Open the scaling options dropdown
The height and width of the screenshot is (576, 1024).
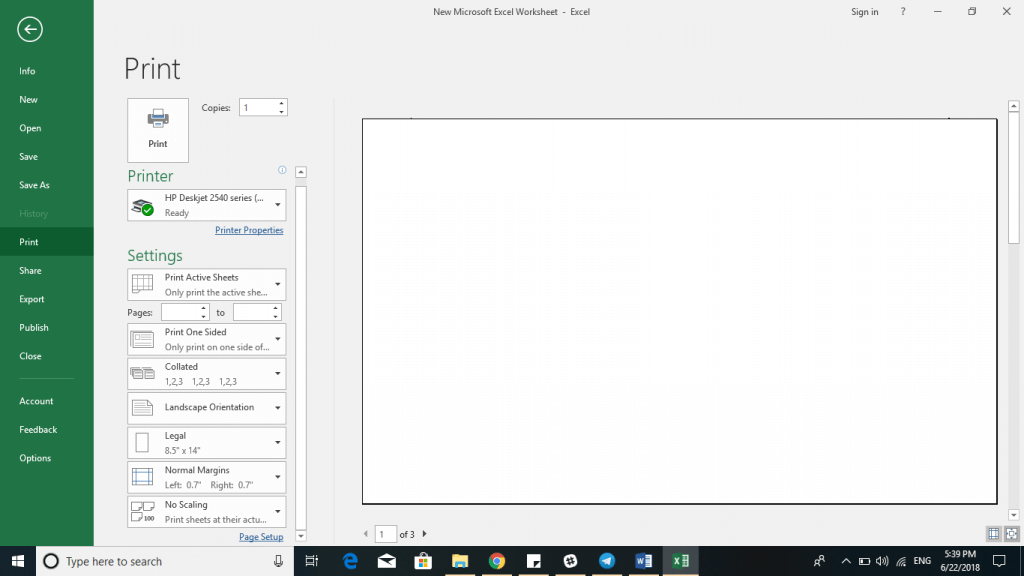[277, 511]
